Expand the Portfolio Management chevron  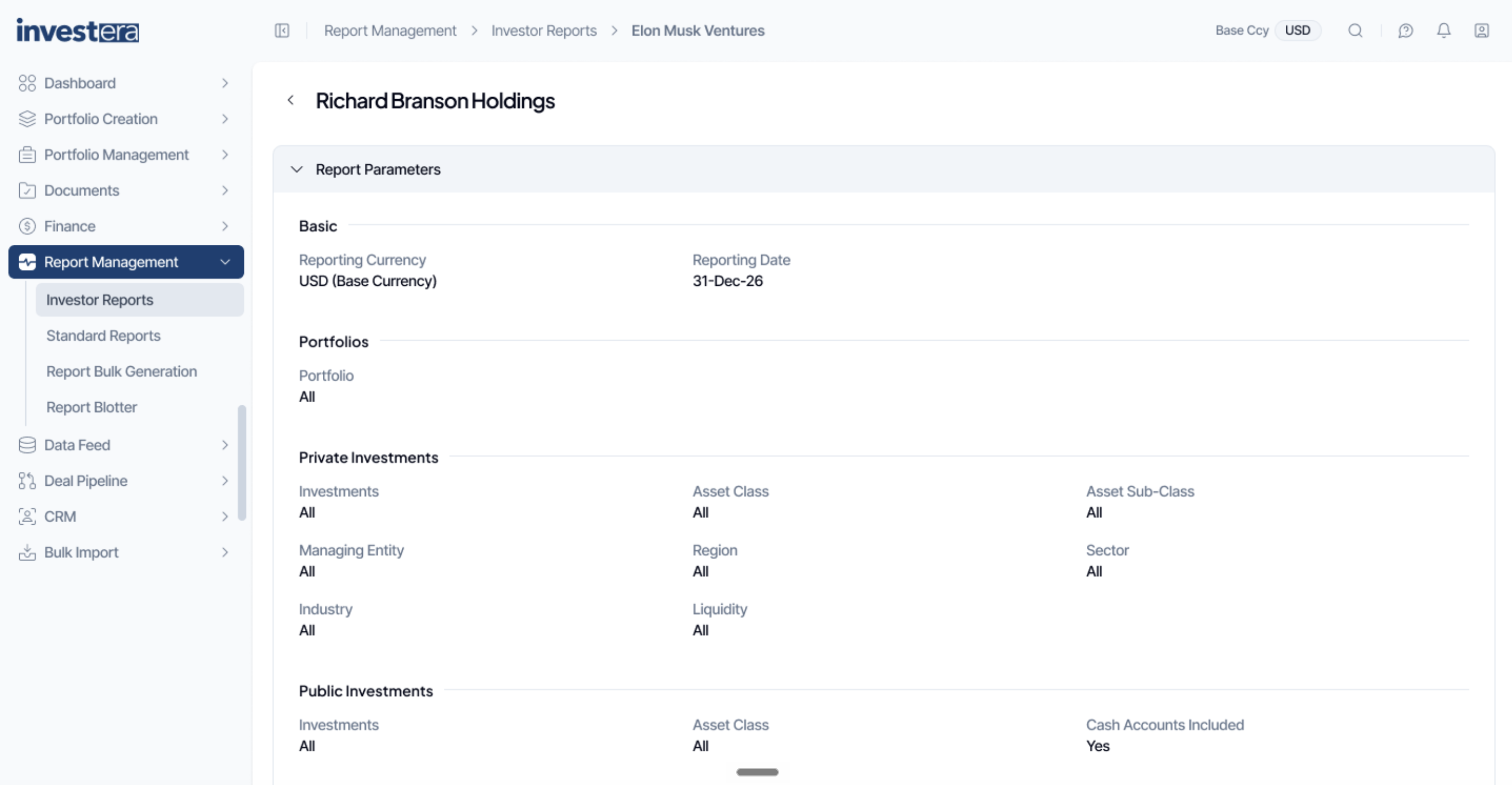[225, 155]
